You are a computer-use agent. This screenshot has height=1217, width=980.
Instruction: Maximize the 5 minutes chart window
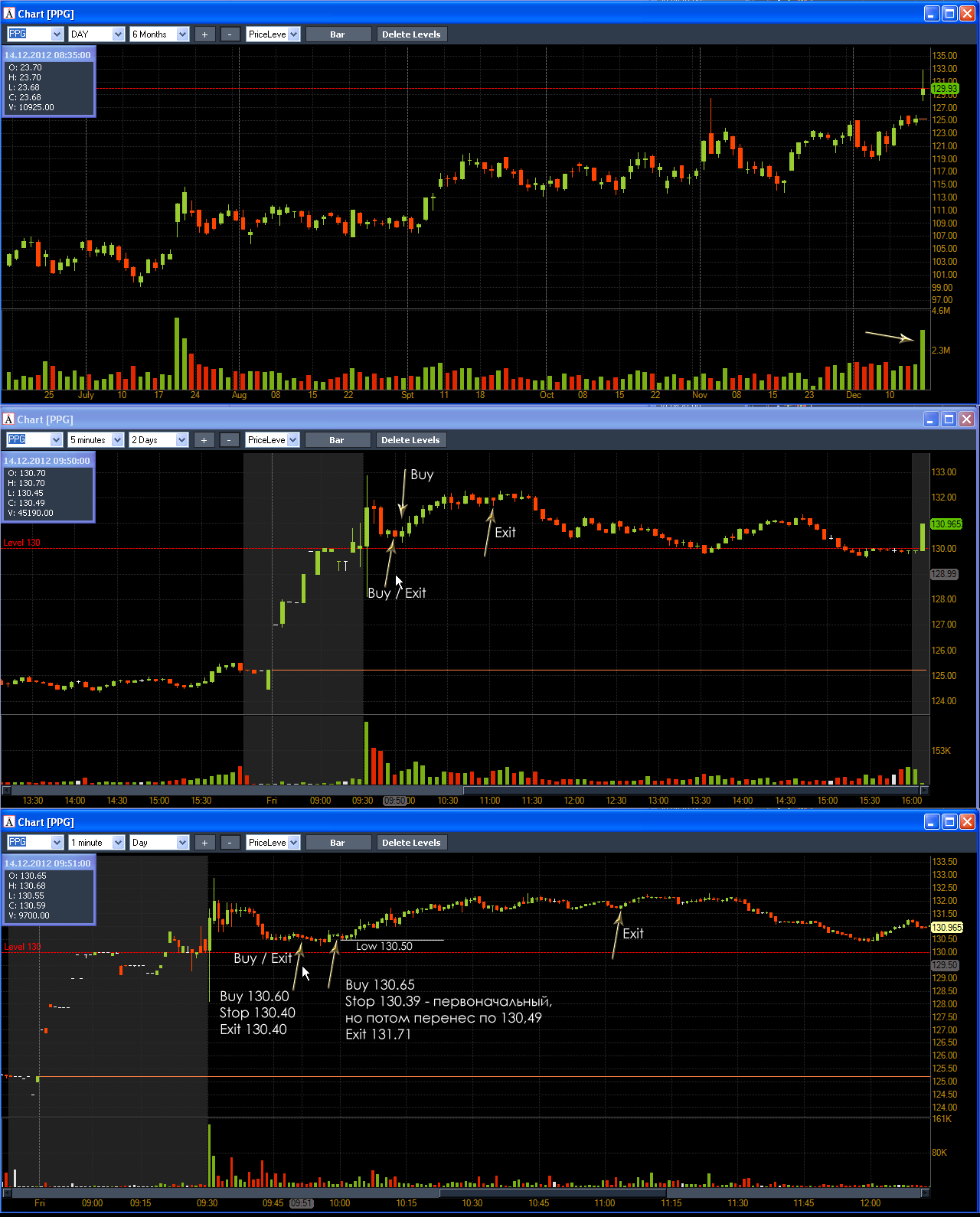tap(949, 419)
